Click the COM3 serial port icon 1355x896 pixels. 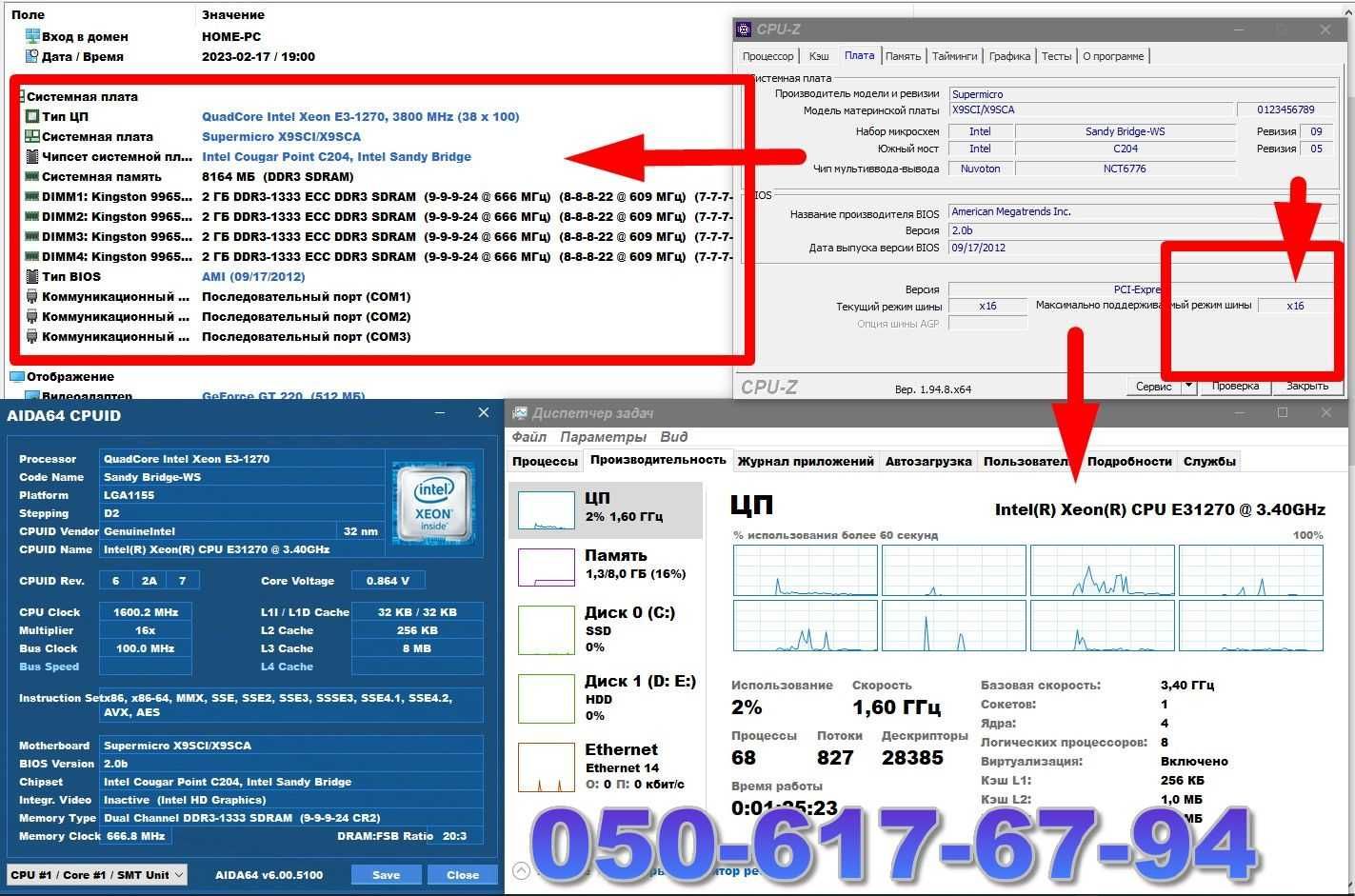pyautogui.click(x=32, y=337)
